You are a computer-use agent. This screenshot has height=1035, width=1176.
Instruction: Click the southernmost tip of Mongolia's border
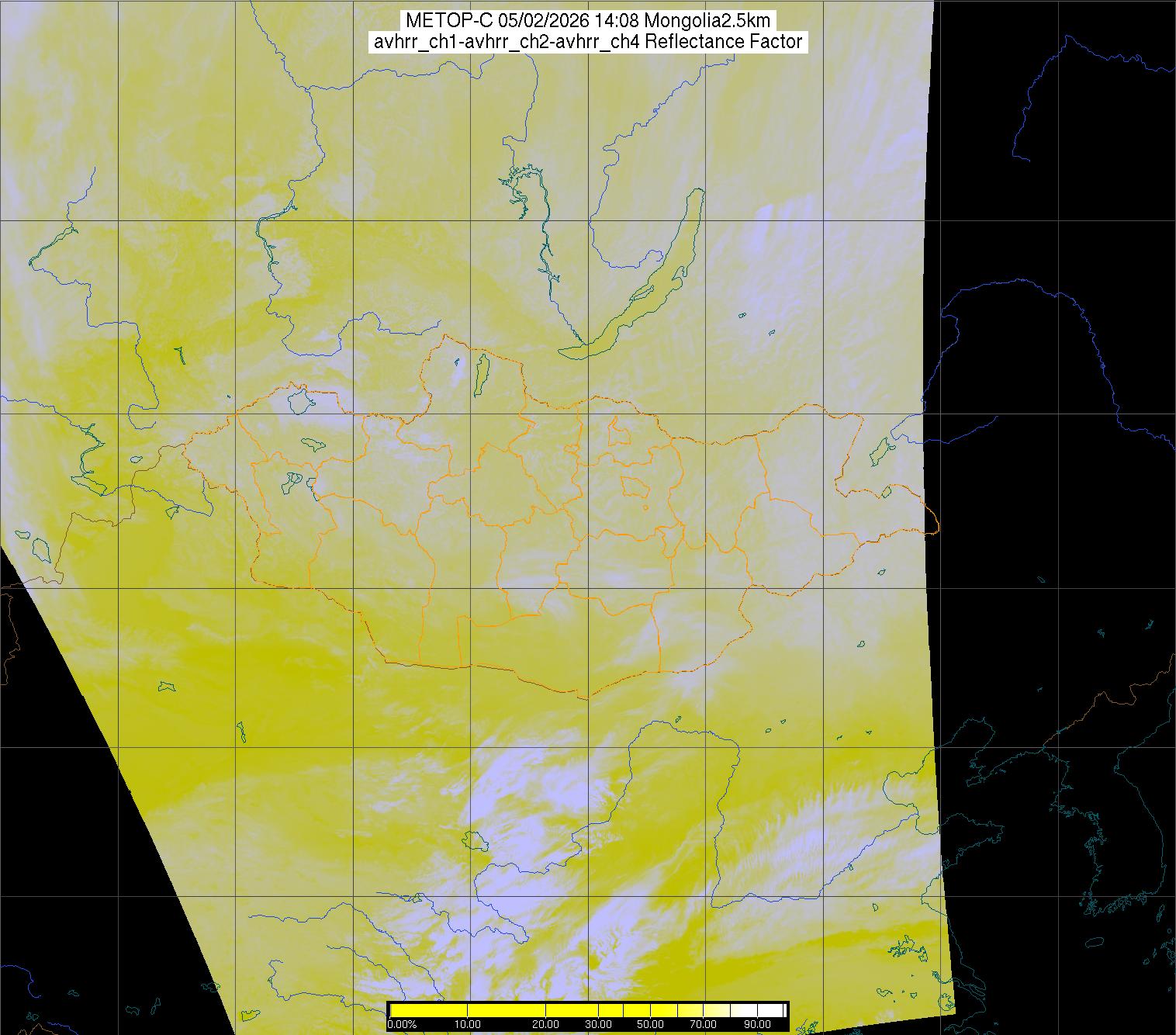tap(588, 697)
